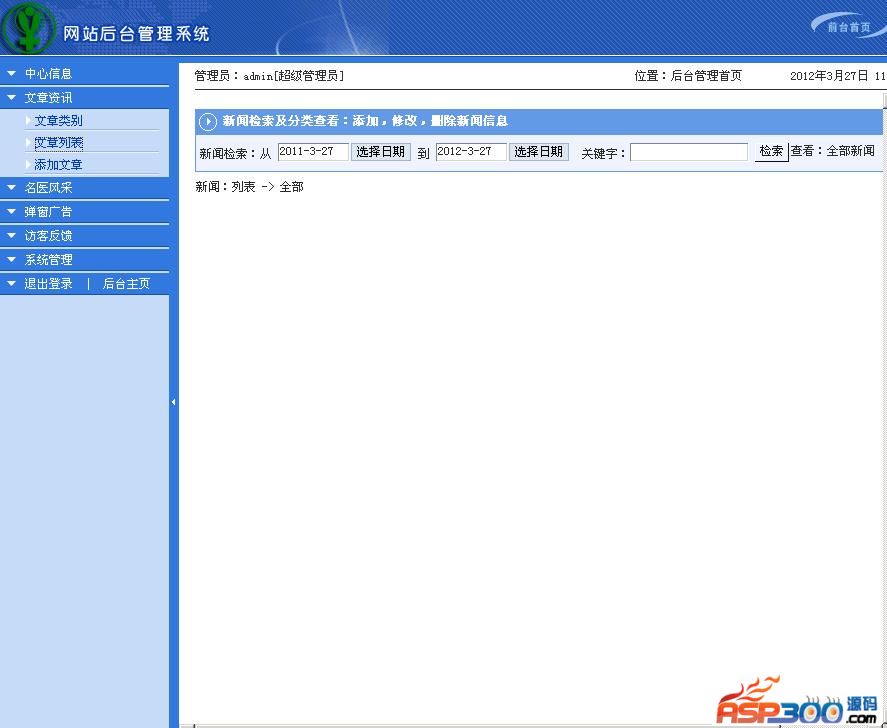Collapse the 文章资讯 menu section
The height and width of the screenshot is (728, 887).
coord(48,98)
